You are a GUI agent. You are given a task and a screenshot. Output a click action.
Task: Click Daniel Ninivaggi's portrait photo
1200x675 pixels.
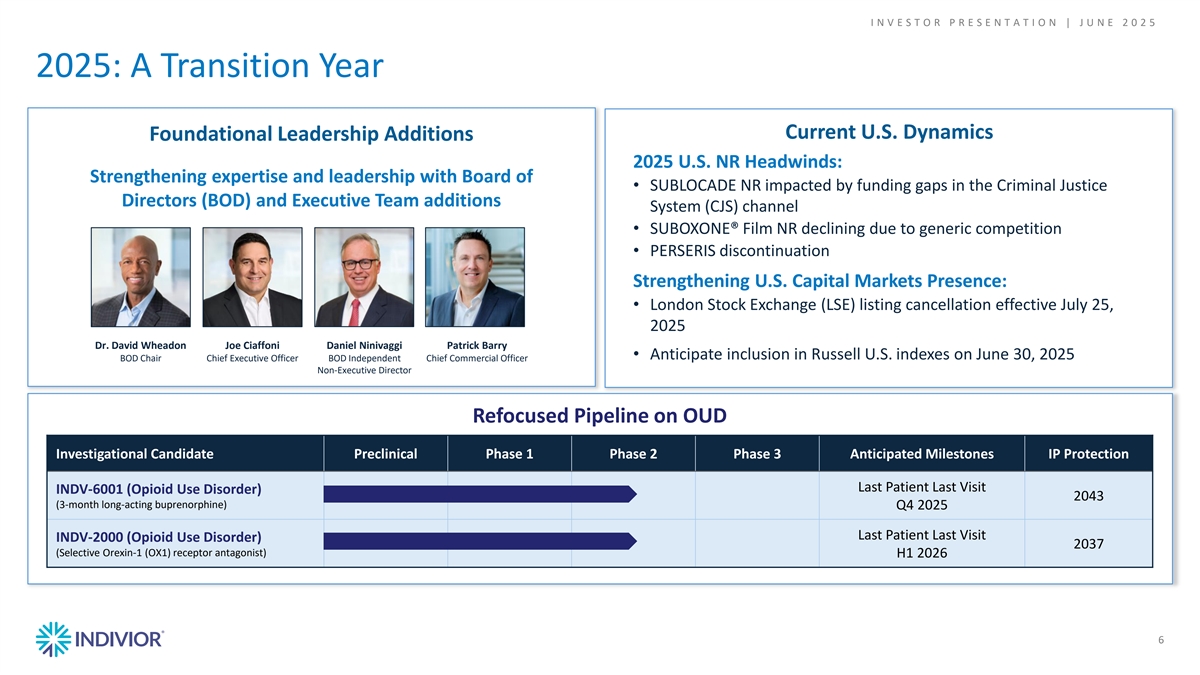pyautogui.click(x=364, y=277)
